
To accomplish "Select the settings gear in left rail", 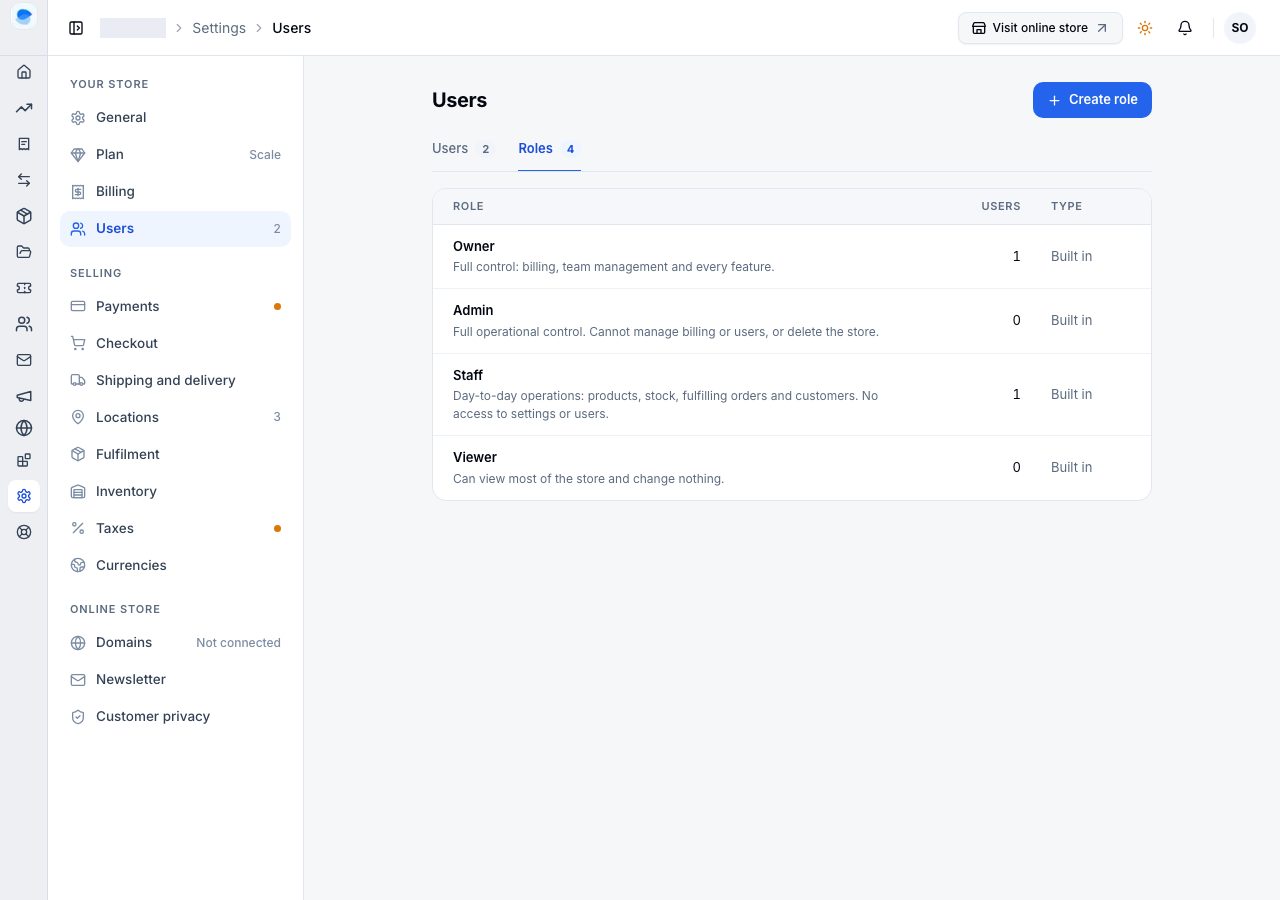I will click(x=24, y=496).
